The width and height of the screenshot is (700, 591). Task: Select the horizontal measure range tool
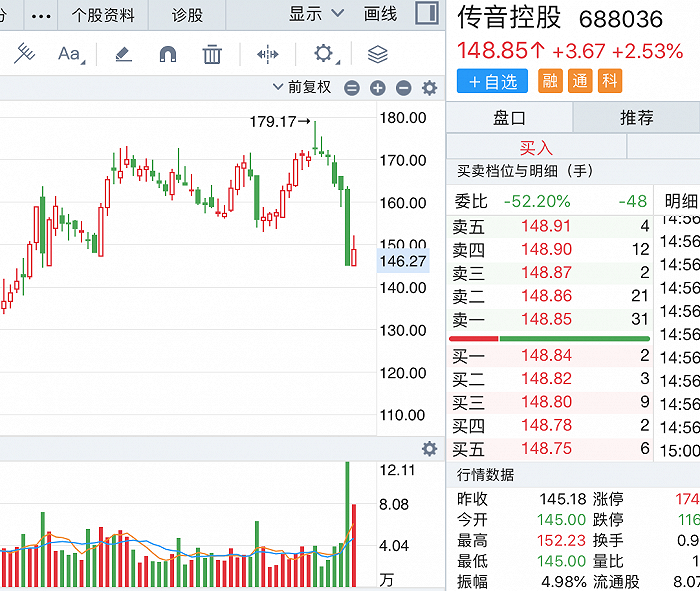[267, 54]
